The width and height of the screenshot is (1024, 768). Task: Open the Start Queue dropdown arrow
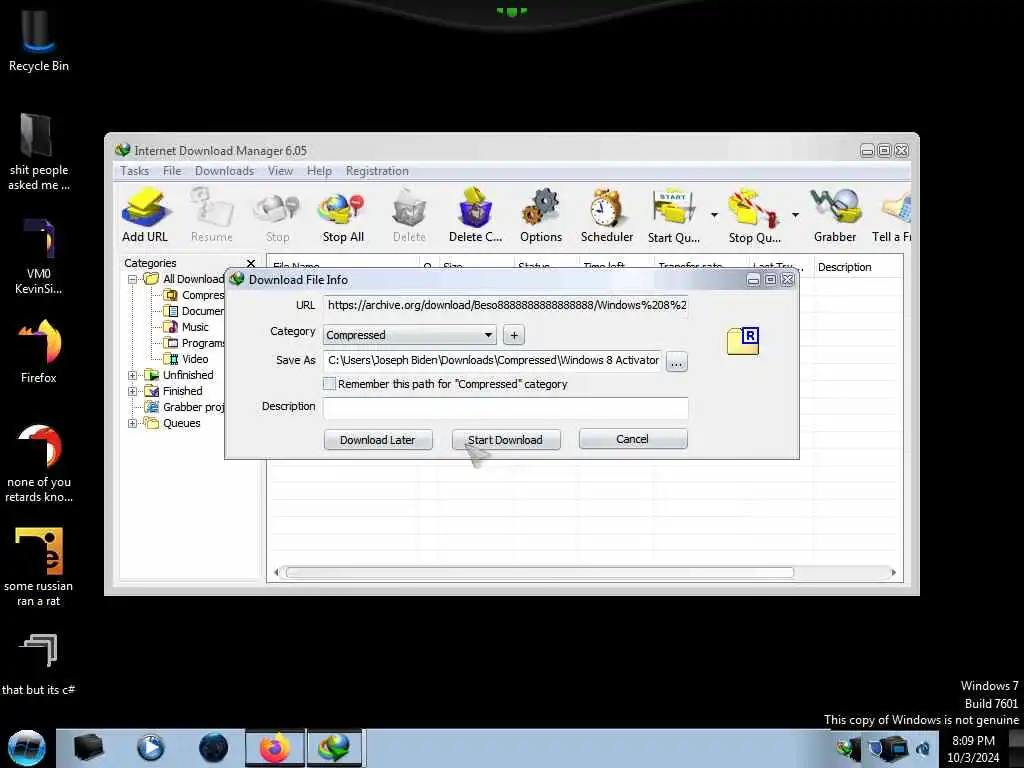click(714, 215)
